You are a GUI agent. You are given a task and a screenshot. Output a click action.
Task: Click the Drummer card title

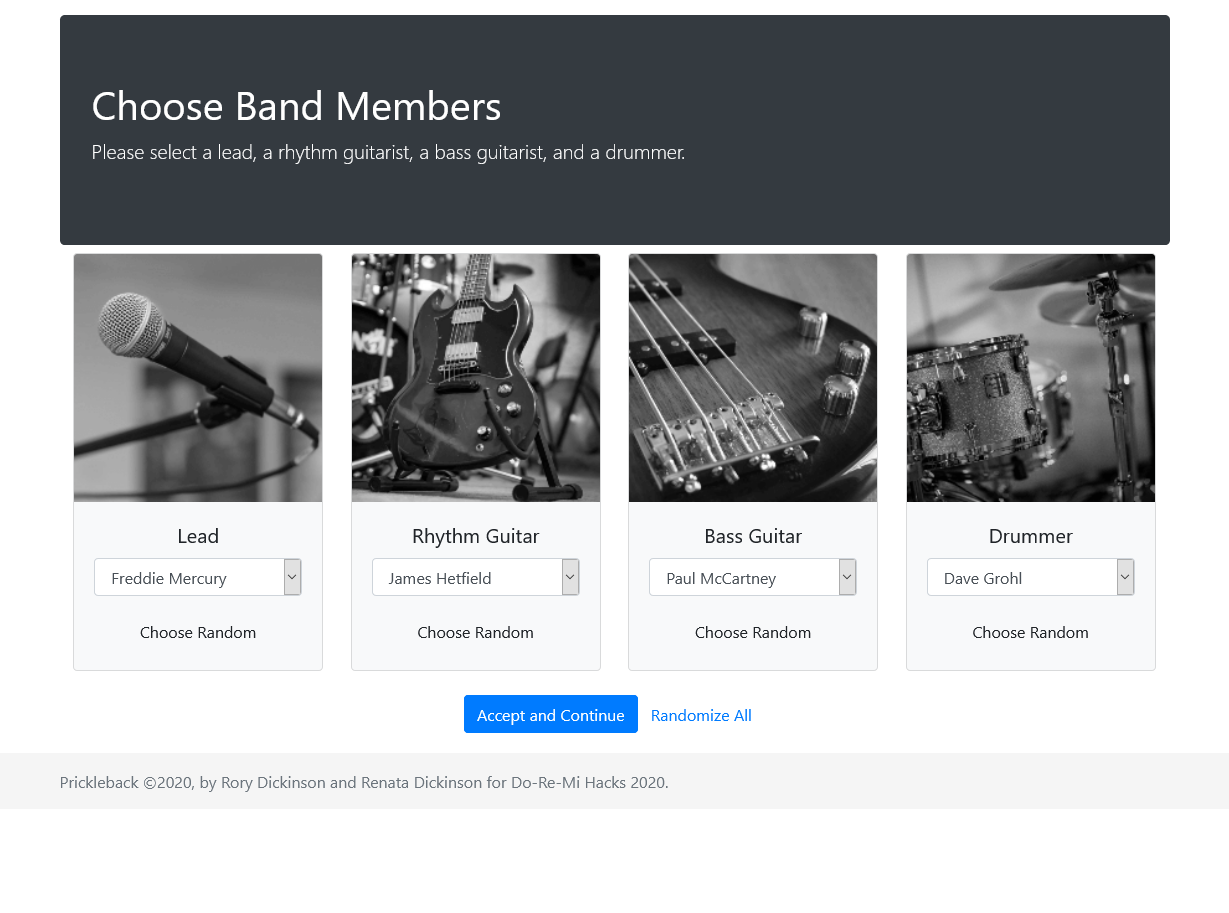(1031, 536)
